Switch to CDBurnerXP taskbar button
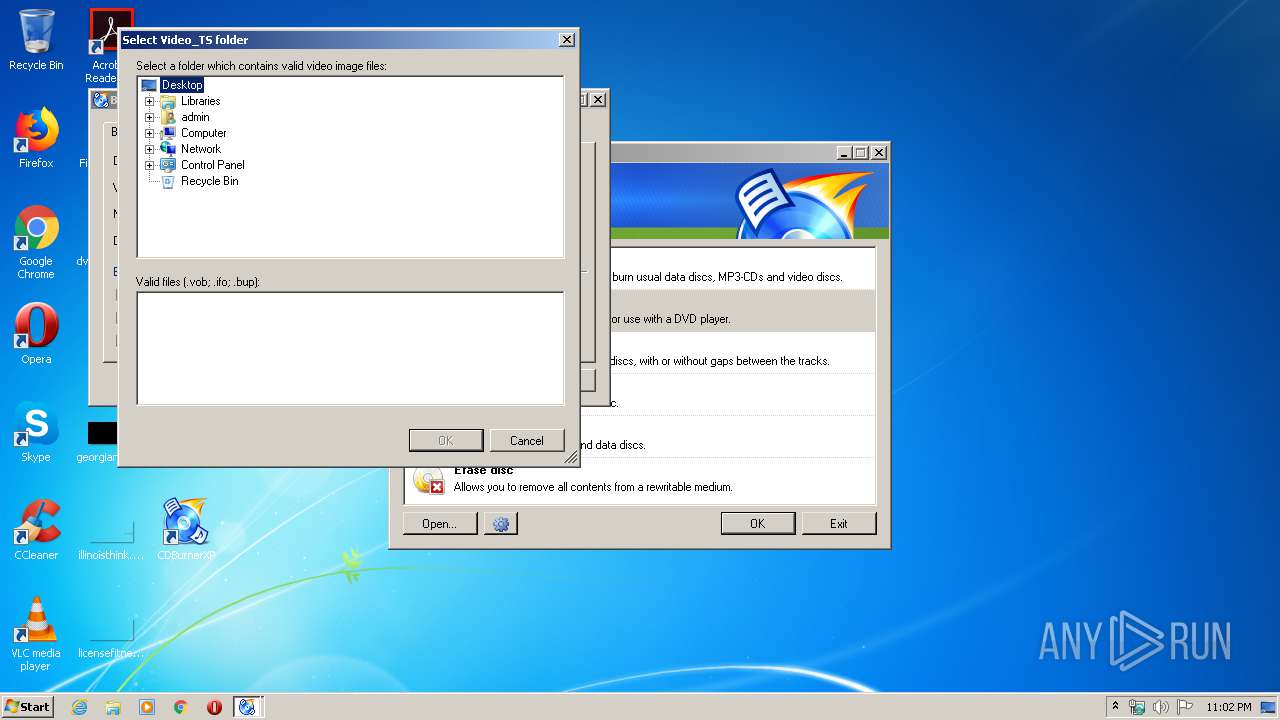1280x720 pixels. click(x=247, y=707)
